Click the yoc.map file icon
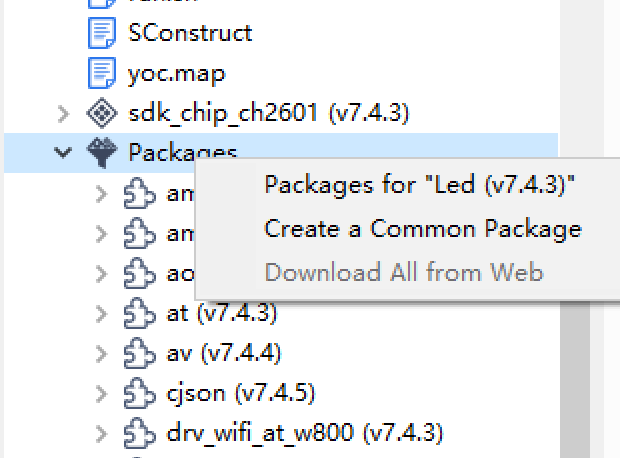 [102, 73]
